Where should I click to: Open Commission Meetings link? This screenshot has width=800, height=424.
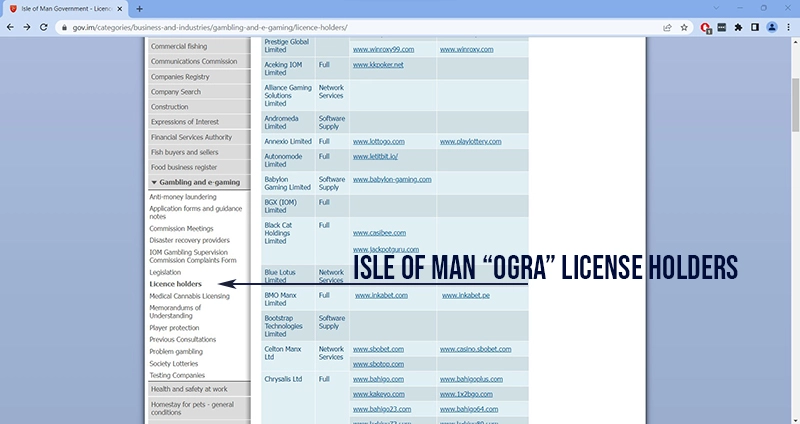point(181,229)
